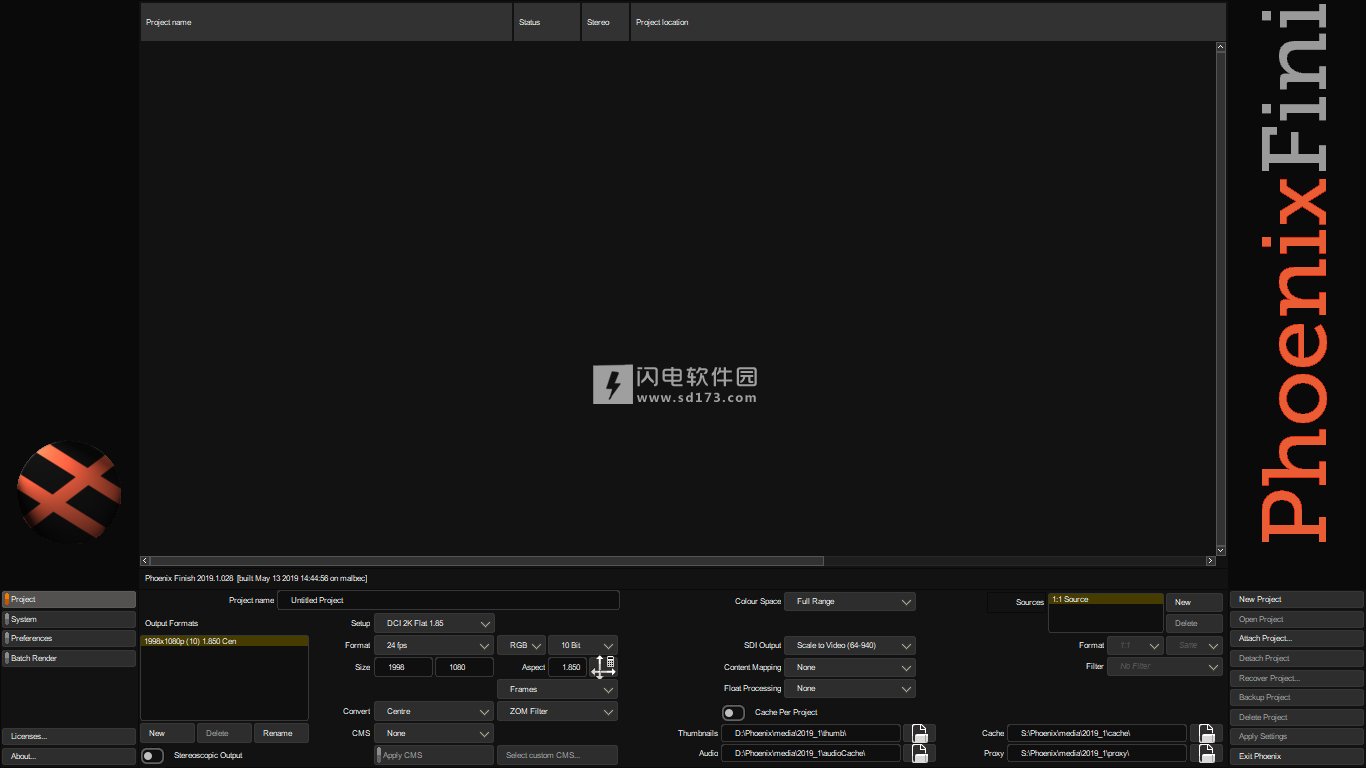Click New under Output Formats
The width and height of the screenshot is (1366, 768).
pos(167,733)
